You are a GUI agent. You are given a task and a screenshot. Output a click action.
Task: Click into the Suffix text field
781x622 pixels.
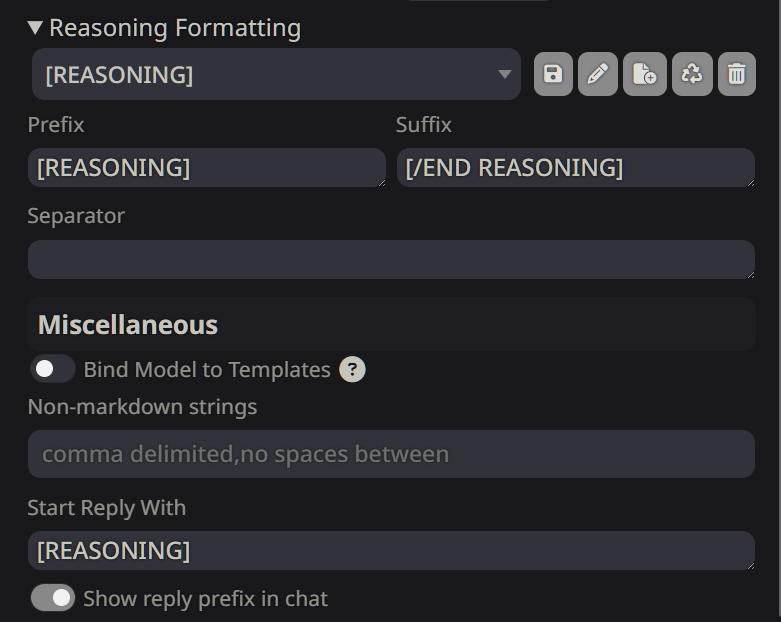pos(575,167)
